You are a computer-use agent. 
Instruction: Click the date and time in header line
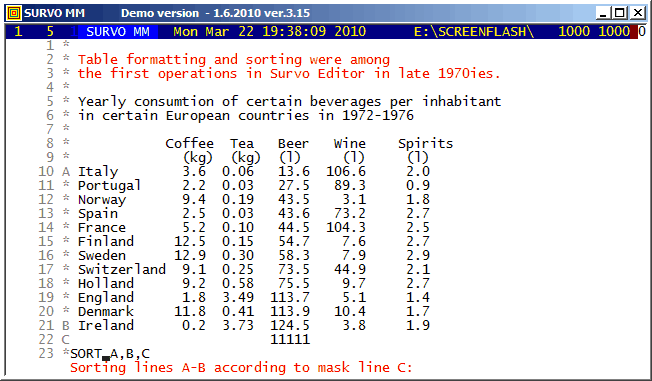(269, 32)
